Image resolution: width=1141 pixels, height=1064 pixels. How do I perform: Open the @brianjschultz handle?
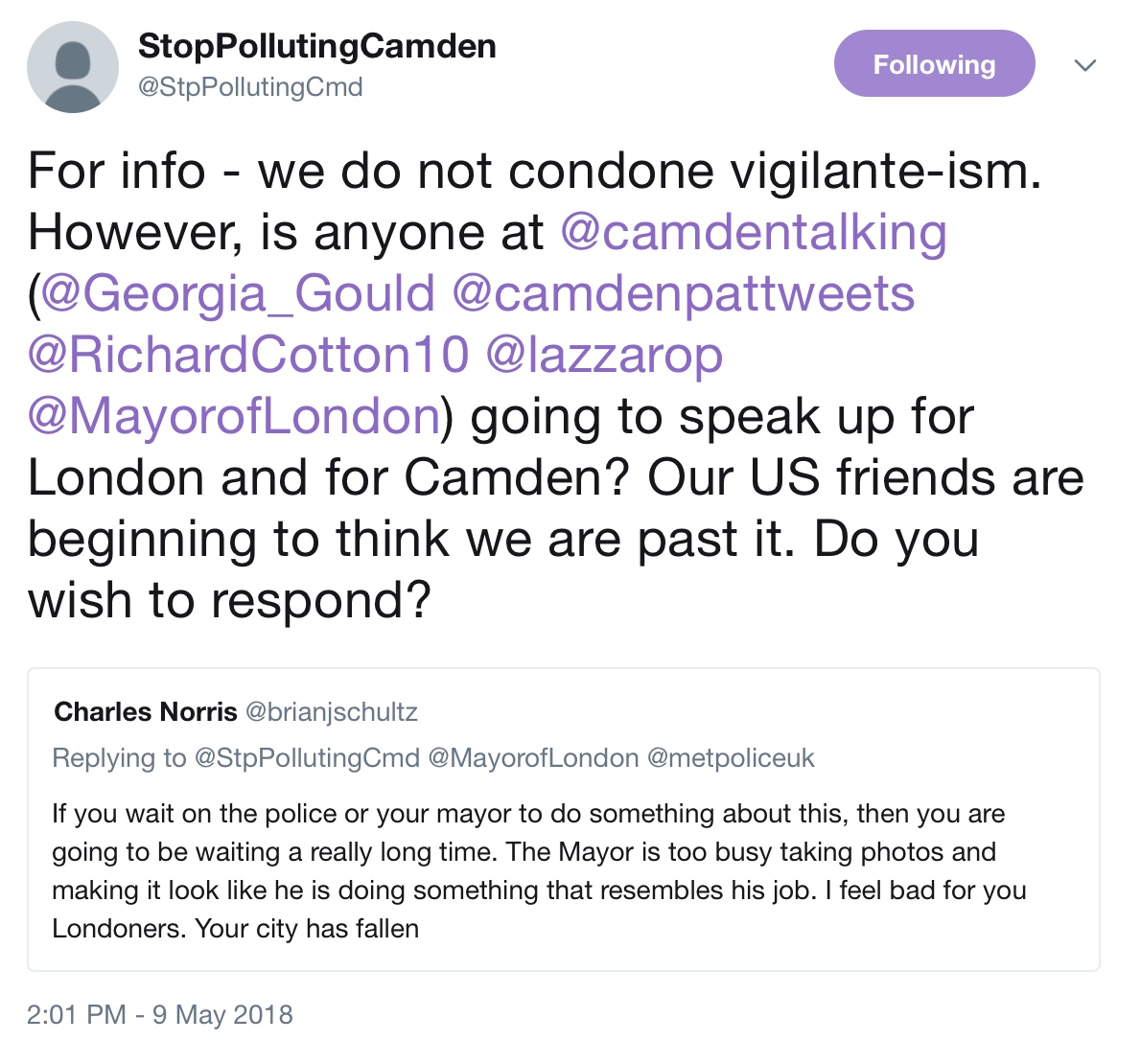coord(332,711)
